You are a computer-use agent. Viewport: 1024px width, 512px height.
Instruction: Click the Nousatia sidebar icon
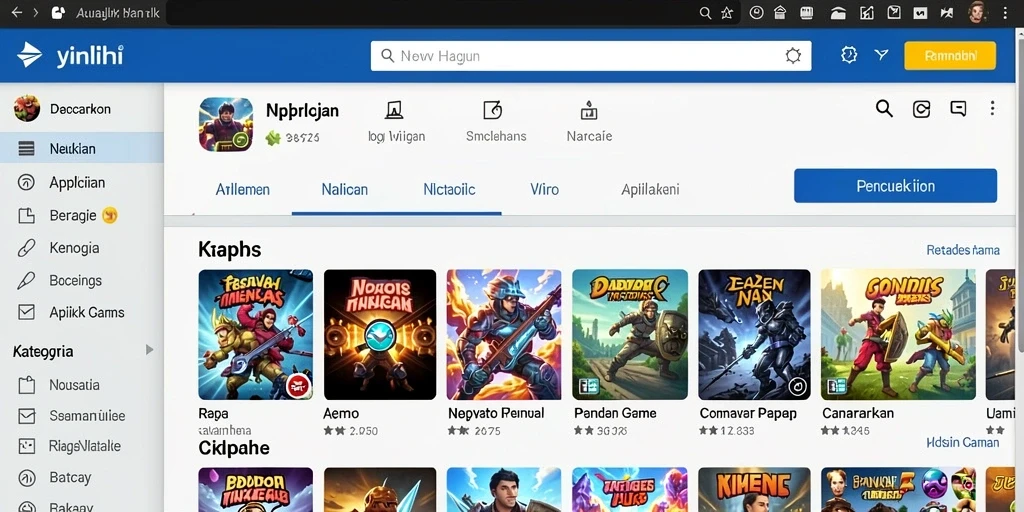click(26, 385)
